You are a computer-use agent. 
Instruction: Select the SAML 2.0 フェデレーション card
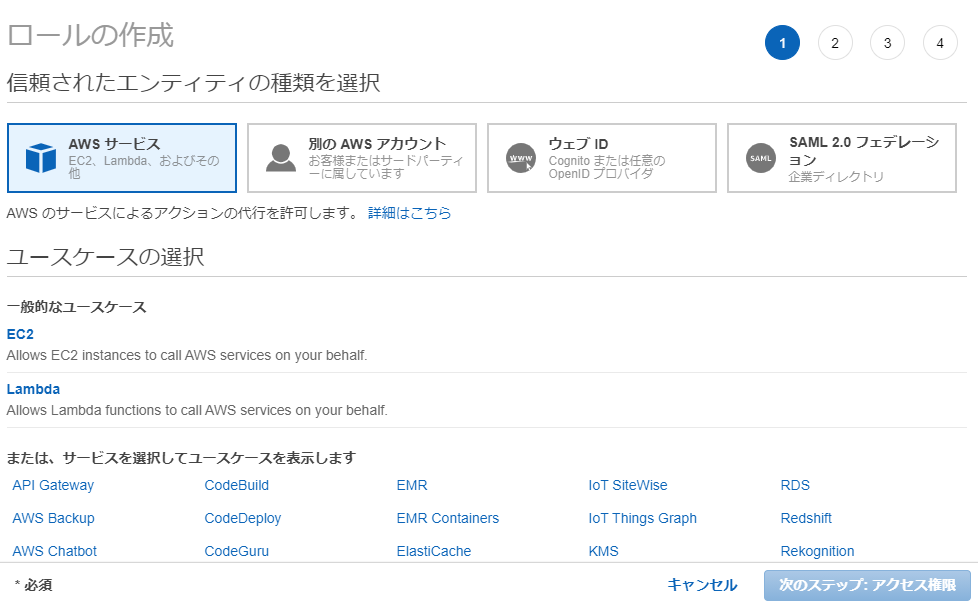point(842,158)
